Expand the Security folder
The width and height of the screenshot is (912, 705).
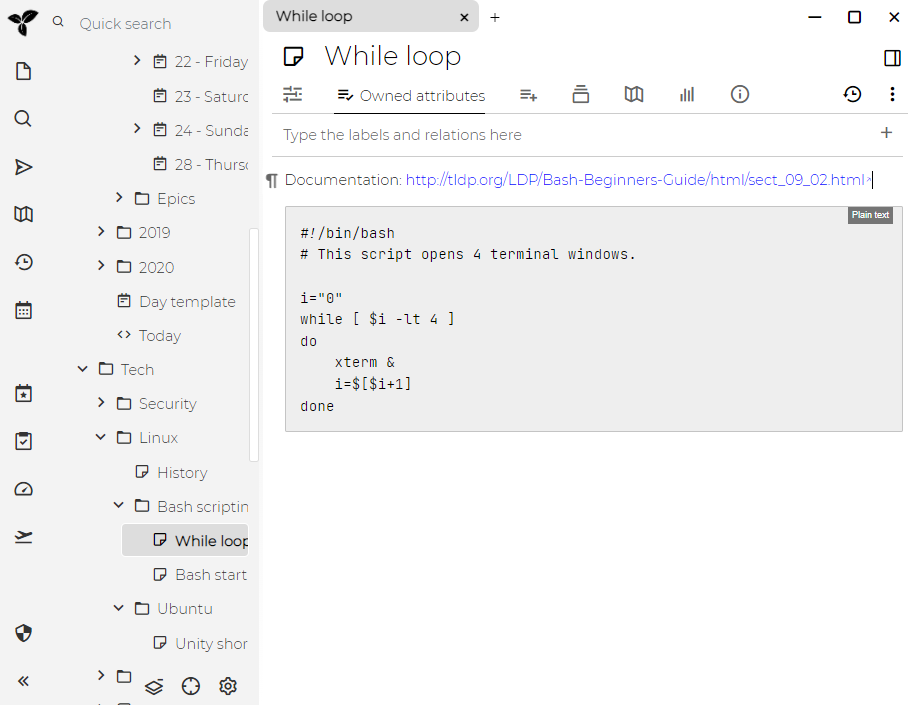point(101,403)
